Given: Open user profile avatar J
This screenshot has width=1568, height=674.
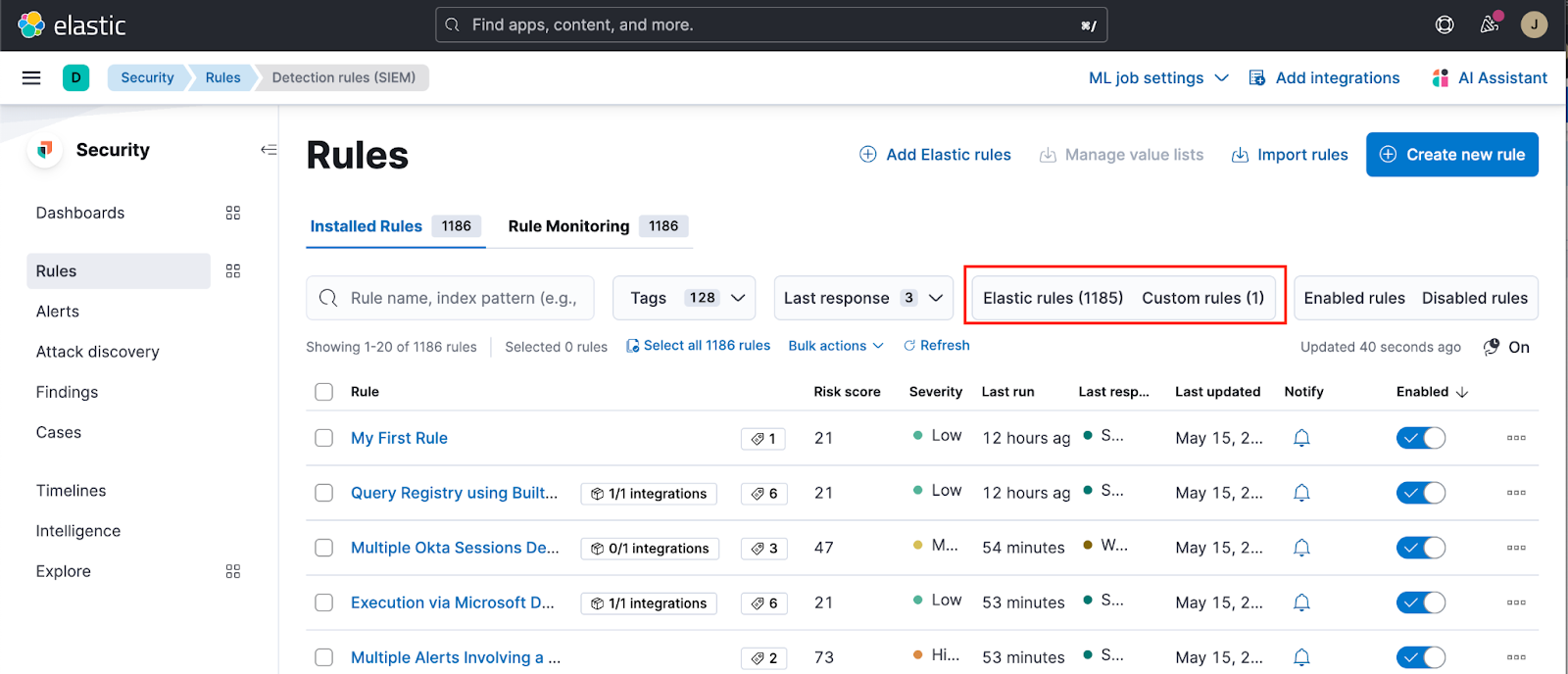Looking at the screenshot, I should click(1534, 24).
